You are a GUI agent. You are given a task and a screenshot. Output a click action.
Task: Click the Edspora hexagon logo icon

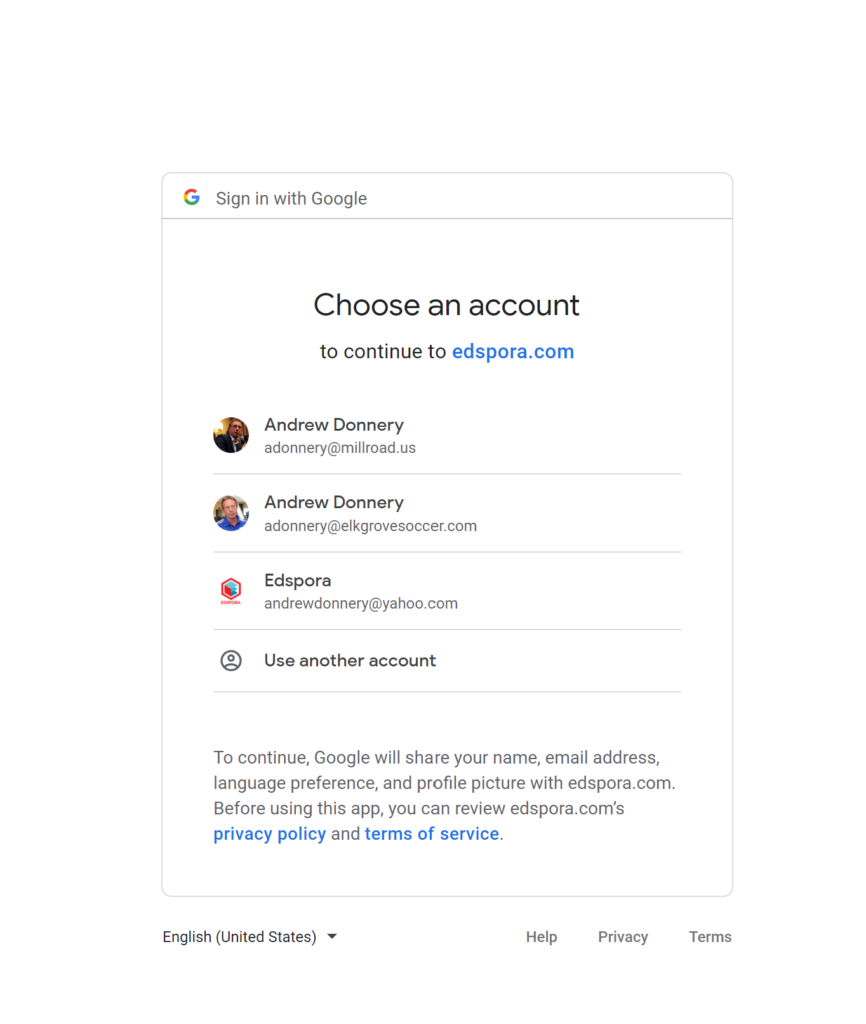click(x=231, y=591)
